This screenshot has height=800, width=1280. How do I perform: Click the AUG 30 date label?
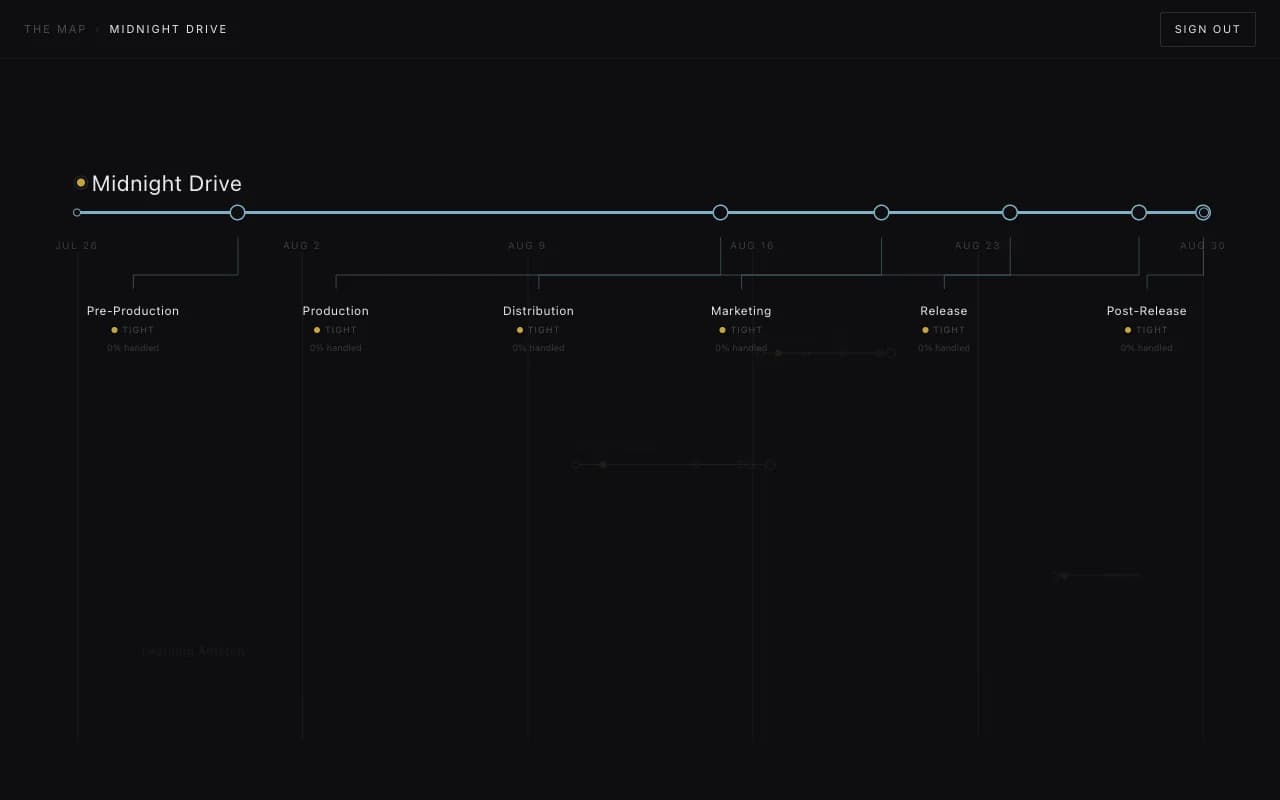pyautogui.click(x=1202, y=246)
